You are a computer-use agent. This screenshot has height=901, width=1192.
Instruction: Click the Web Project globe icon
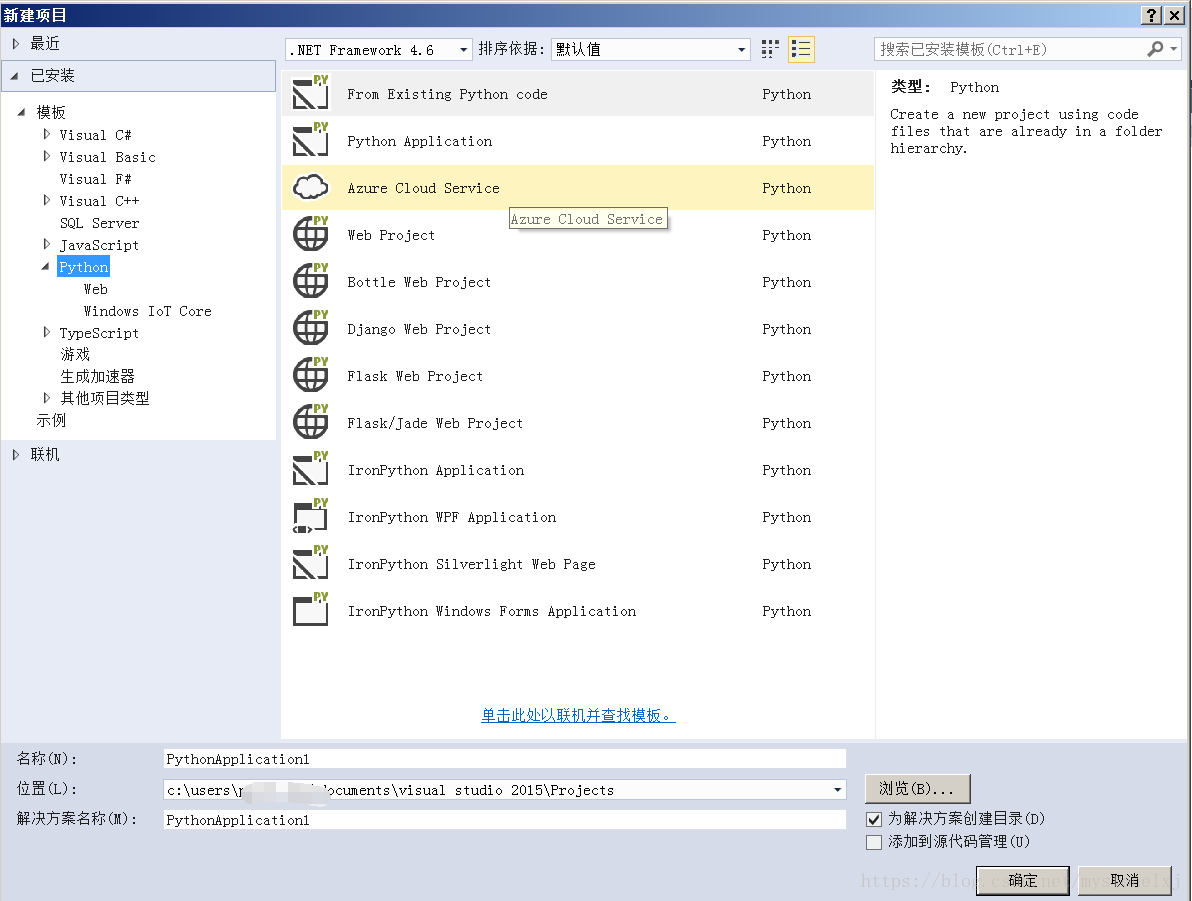(x=311, y=234)
